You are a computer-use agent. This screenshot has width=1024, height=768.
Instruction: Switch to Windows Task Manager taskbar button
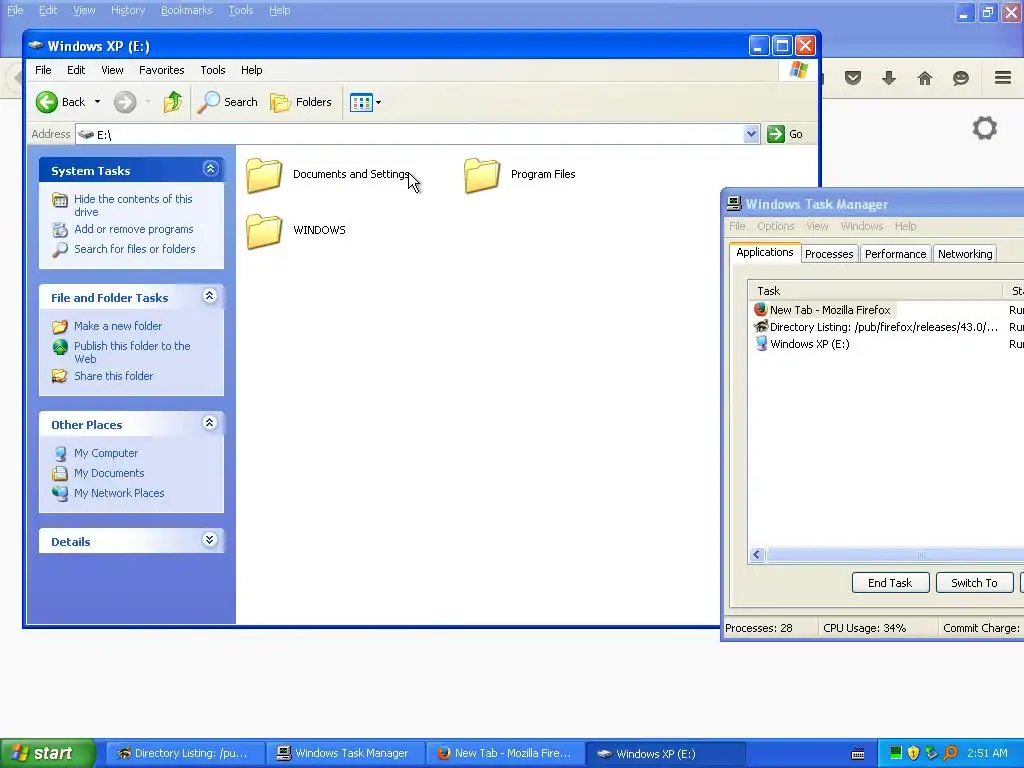pyautogui.click(x=345, y=754)
